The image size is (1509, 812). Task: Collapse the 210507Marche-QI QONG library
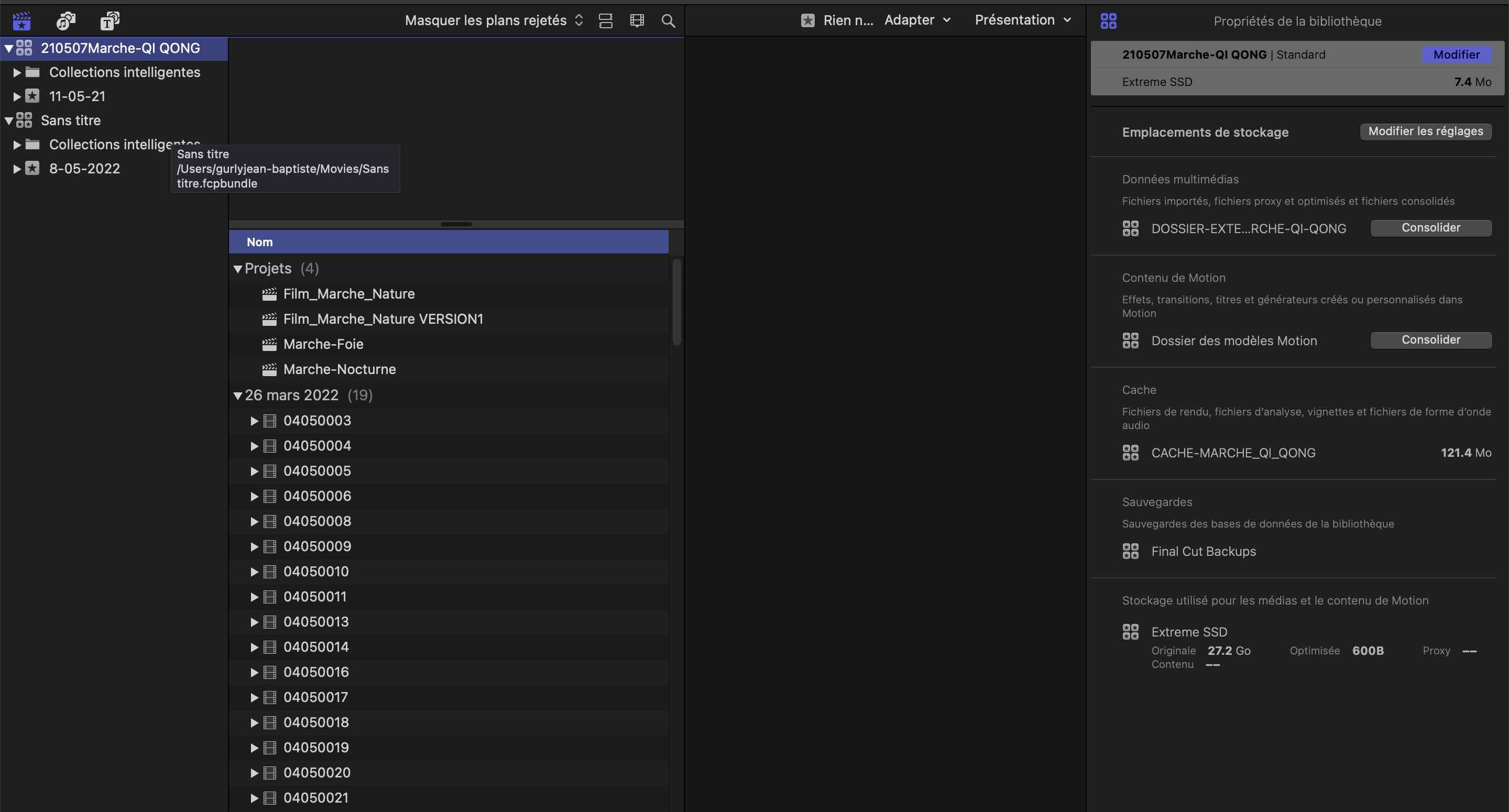coord(9,48)
